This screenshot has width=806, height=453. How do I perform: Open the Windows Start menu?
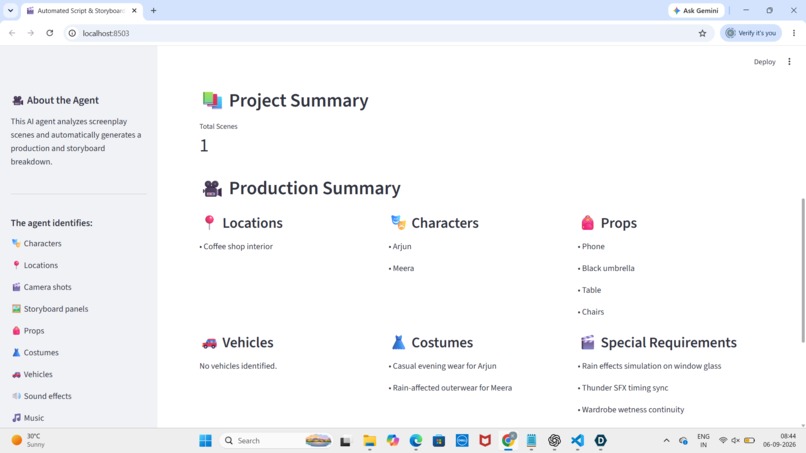tap(205, 441)
